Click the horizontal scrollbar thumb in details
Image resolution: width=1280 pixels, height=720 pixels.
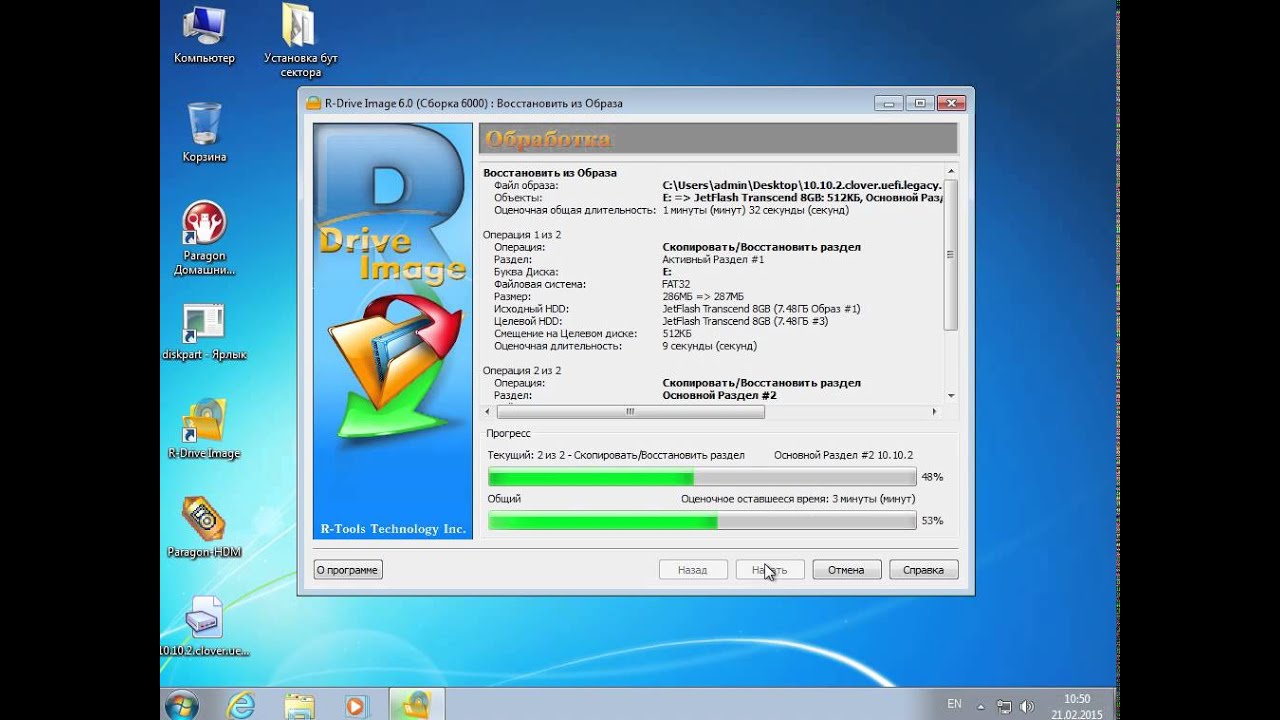(x=630, y=411)
